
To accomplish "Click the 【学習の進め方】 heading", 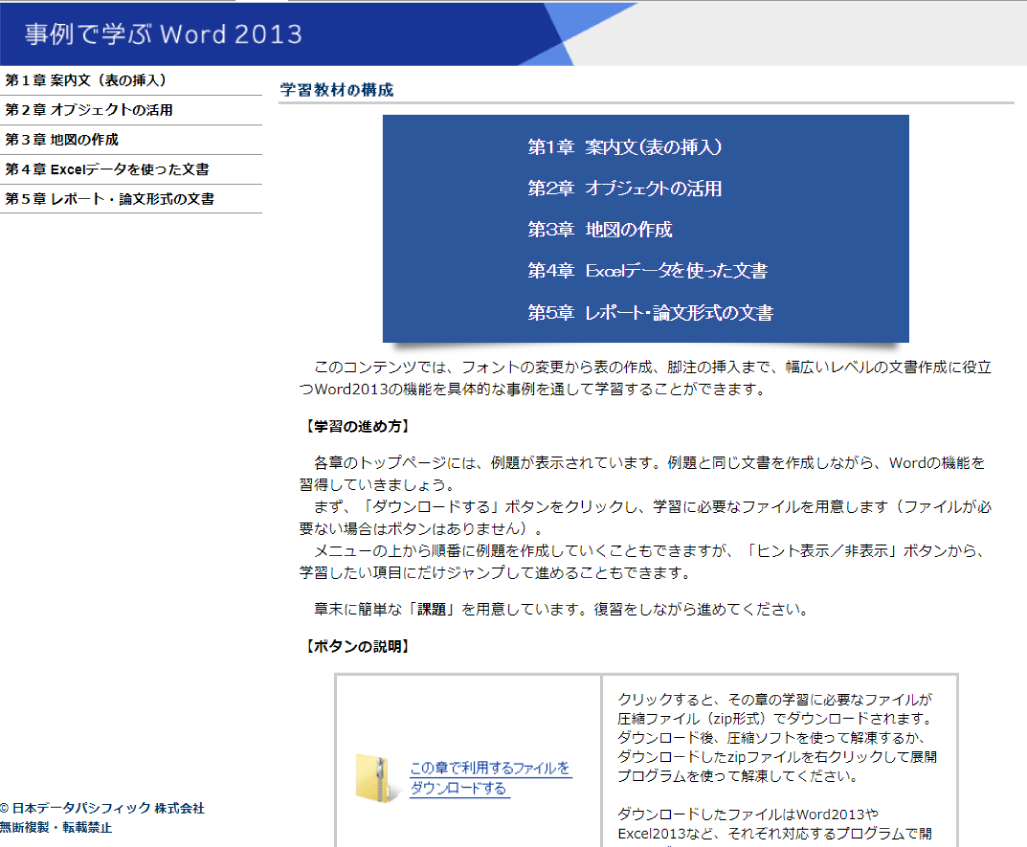I will pyautogui.click(x=358, y=426).
